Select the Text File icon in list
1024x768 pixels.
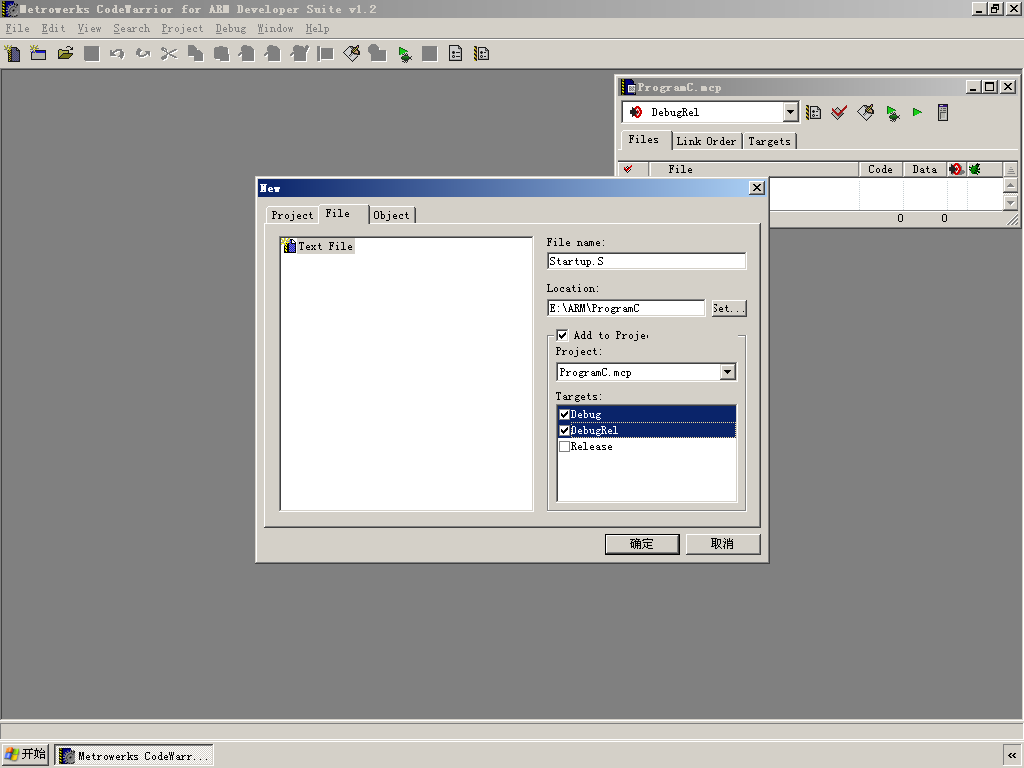(x=289, y=246)
